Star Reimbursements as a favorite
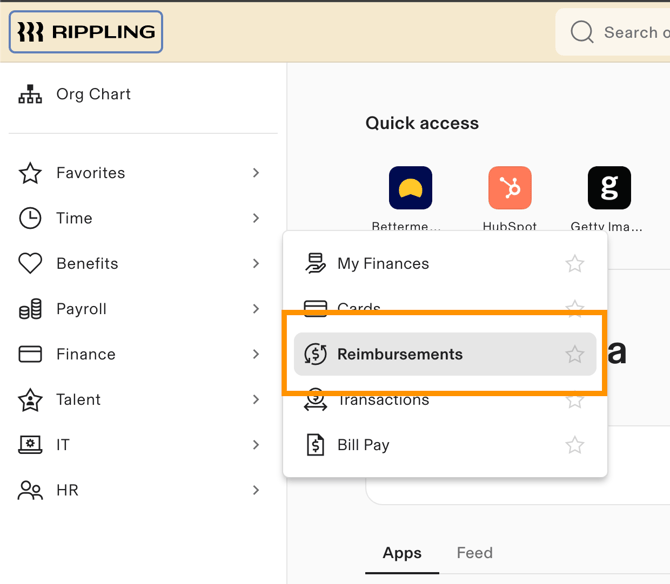The height and width of the screenshot is (584, 670). point(575,354)
